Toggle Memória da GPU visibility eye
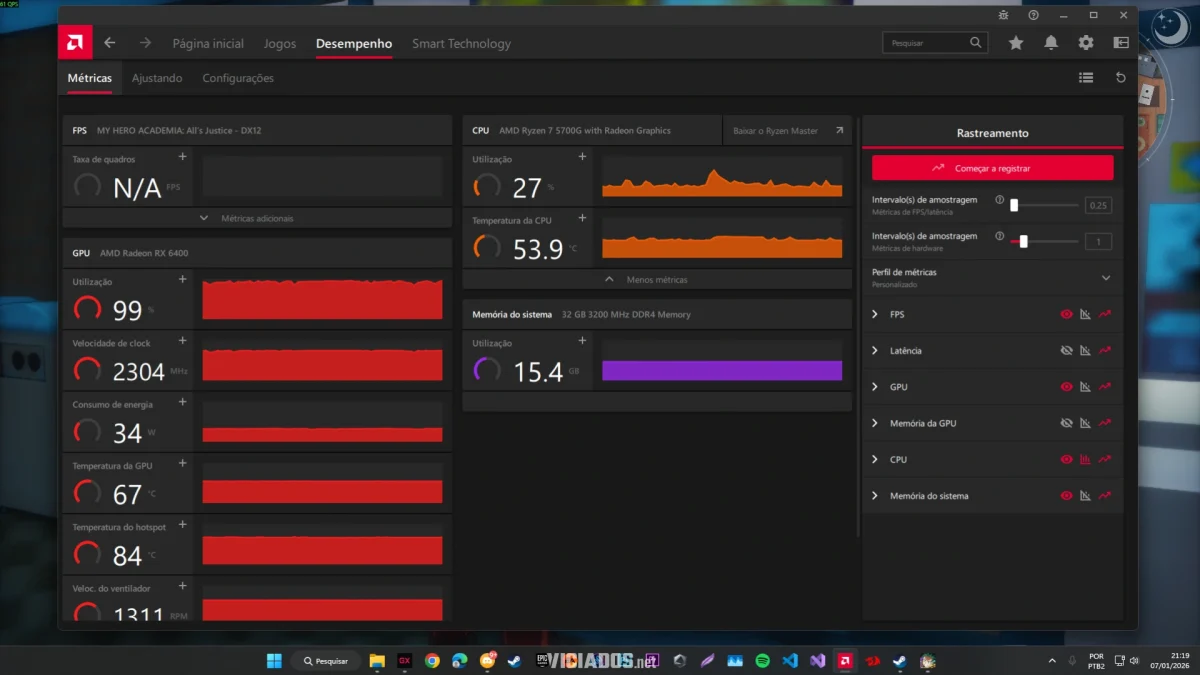Screen dimensions: 1200x675 pyautogui.click(x=1066, y=423)
